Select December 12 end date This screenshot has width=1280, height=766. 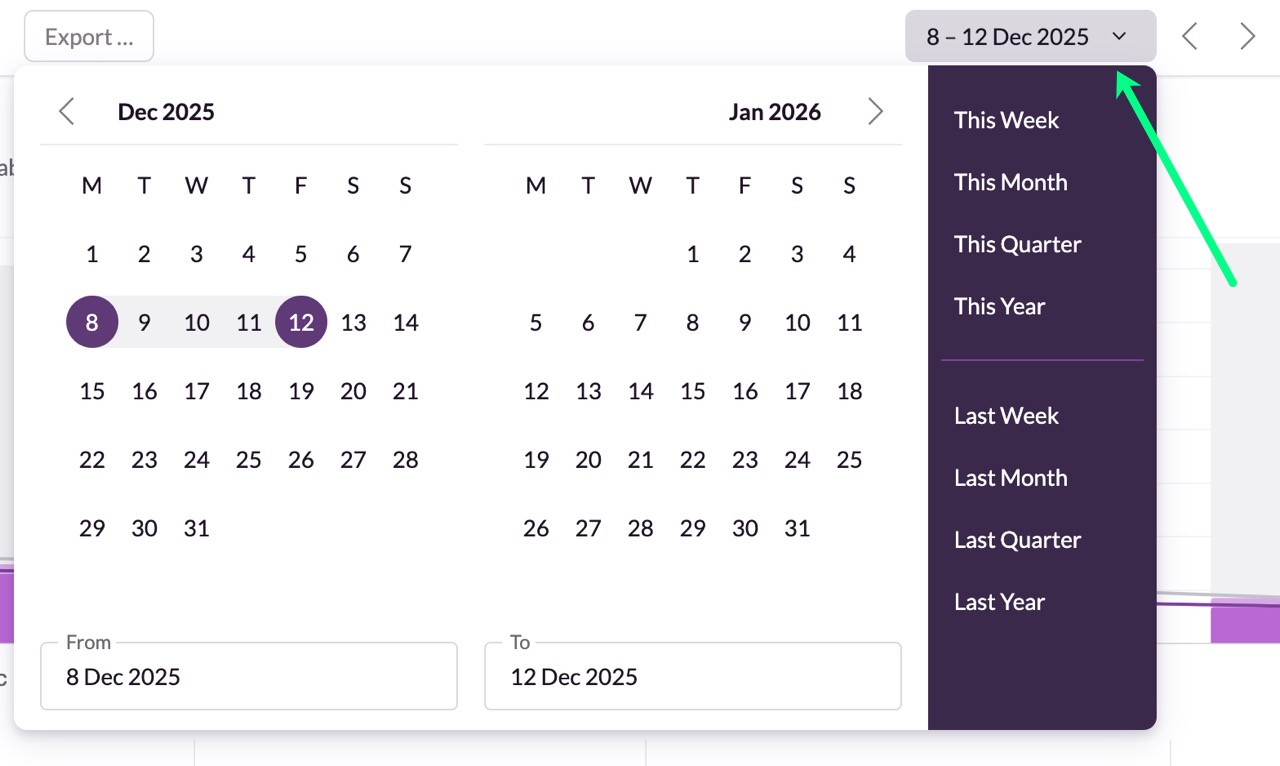301,322
